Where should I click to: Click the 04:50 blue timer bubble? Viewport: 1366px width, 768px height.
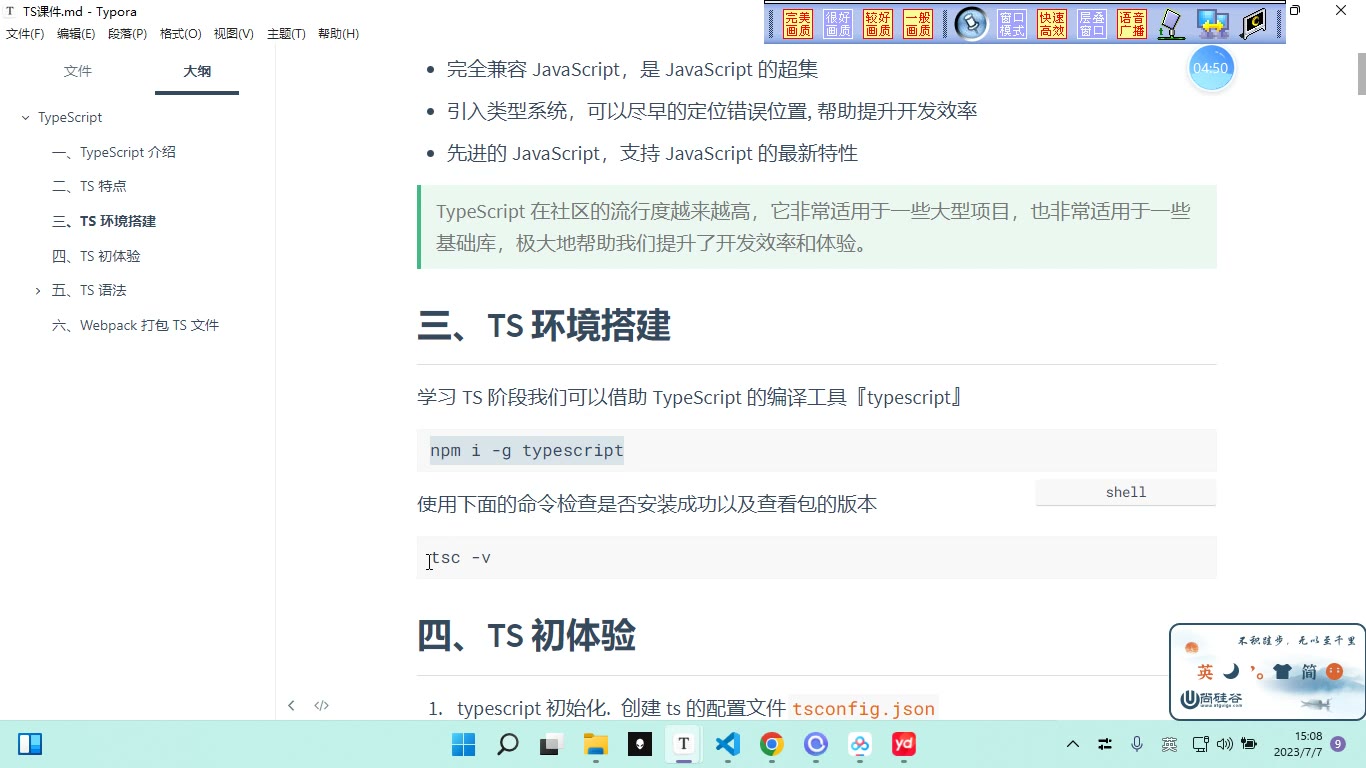pos(1211,69)
